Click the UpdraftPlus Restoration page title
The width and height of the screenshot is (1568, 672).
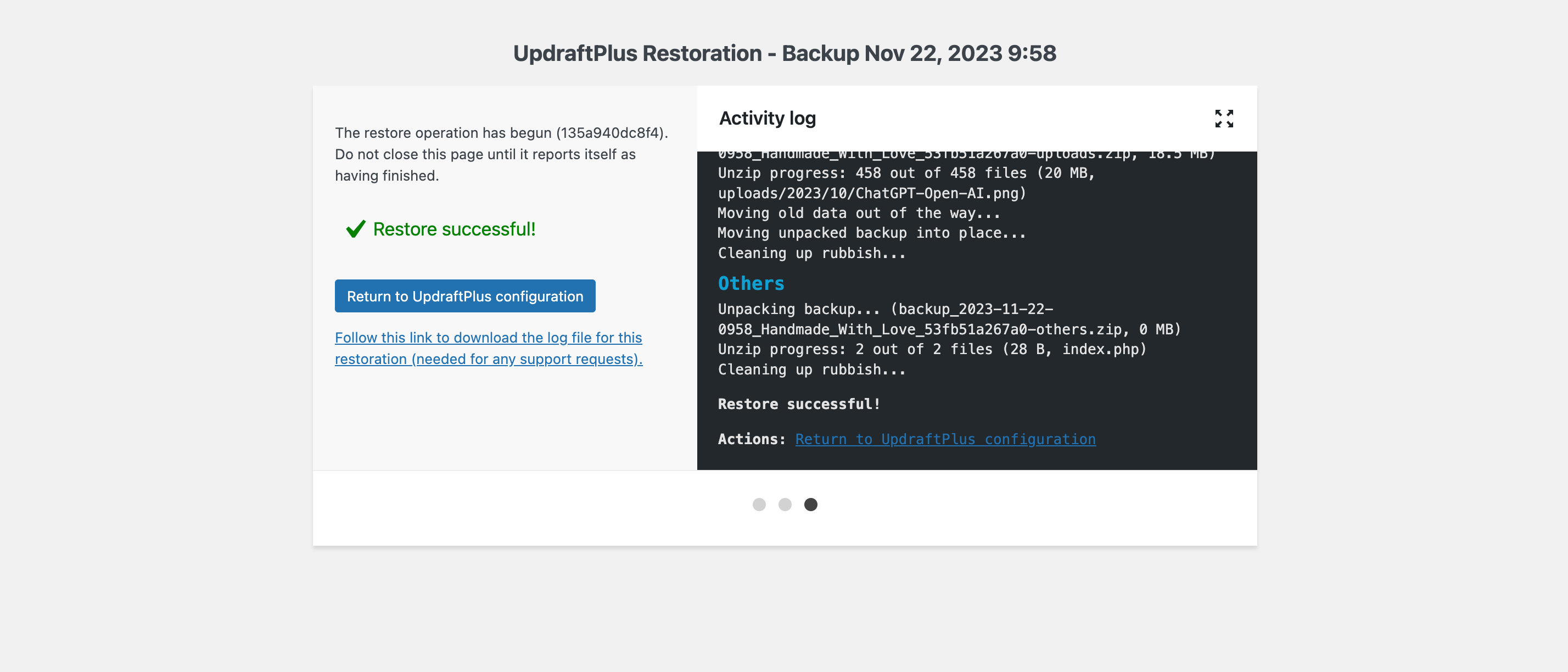784,53
